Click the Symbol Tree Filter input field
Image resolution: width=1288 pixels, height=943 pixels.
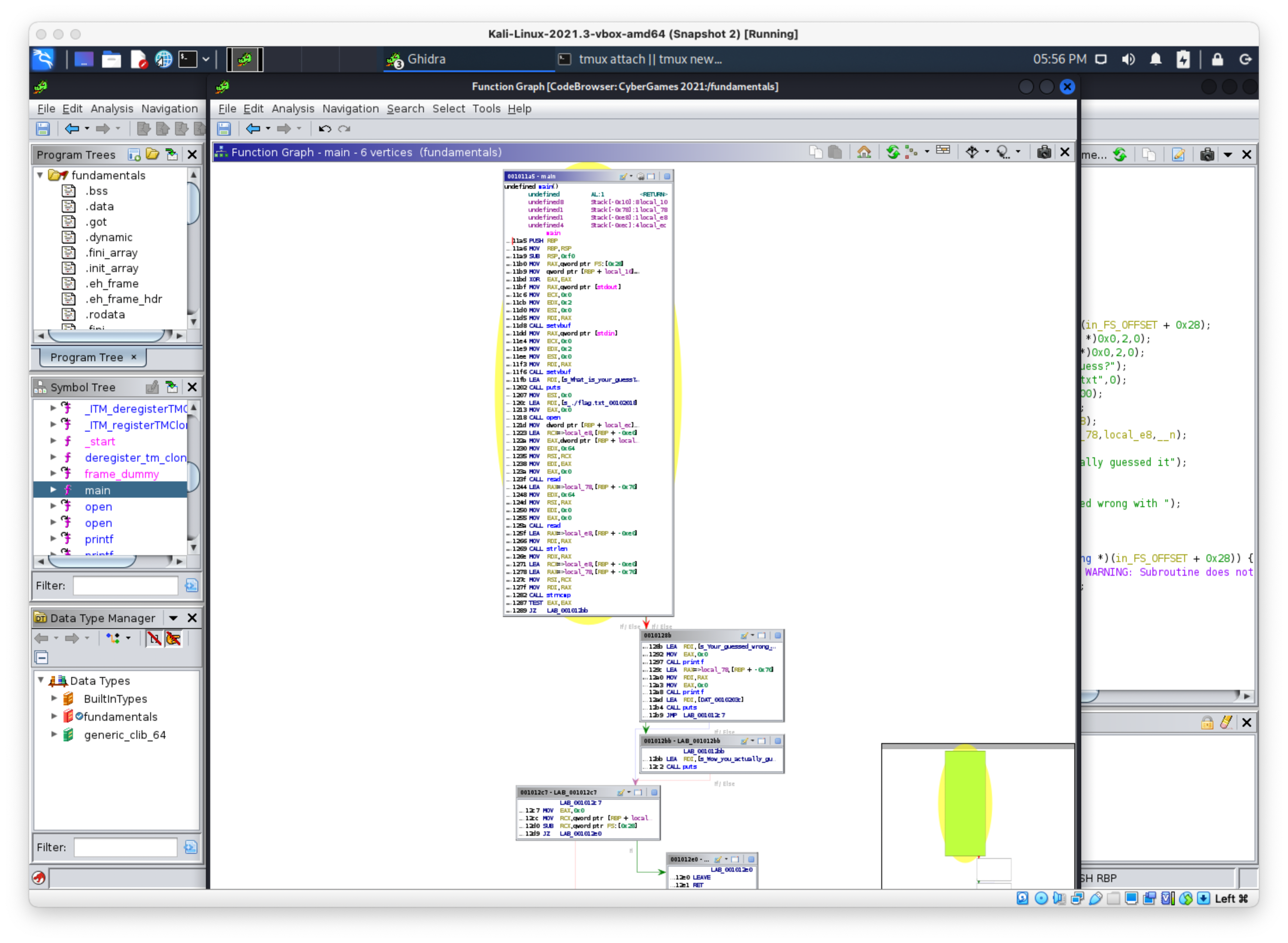[x=125, y=586]
